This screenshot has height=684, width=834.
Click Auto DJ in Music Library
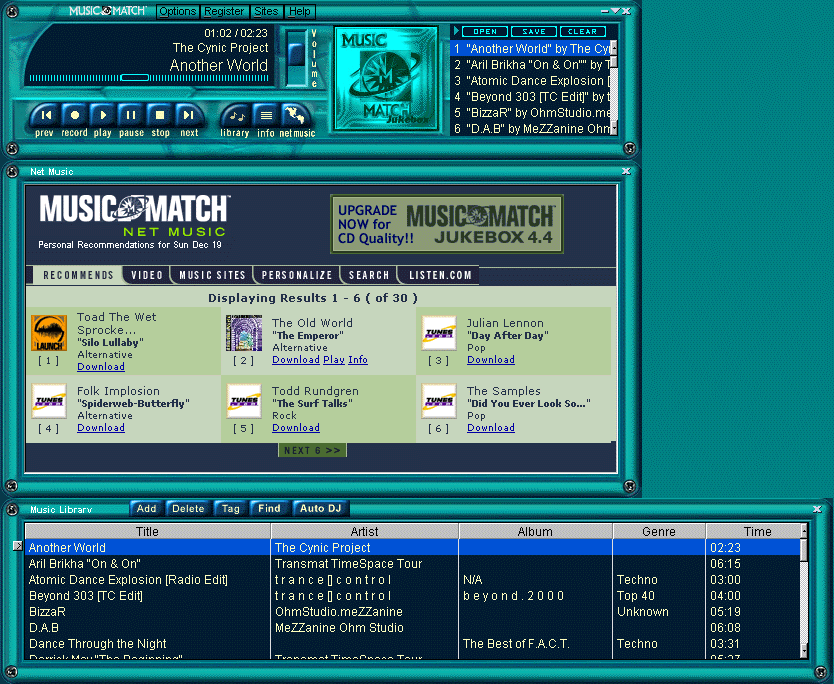point(320,508)
